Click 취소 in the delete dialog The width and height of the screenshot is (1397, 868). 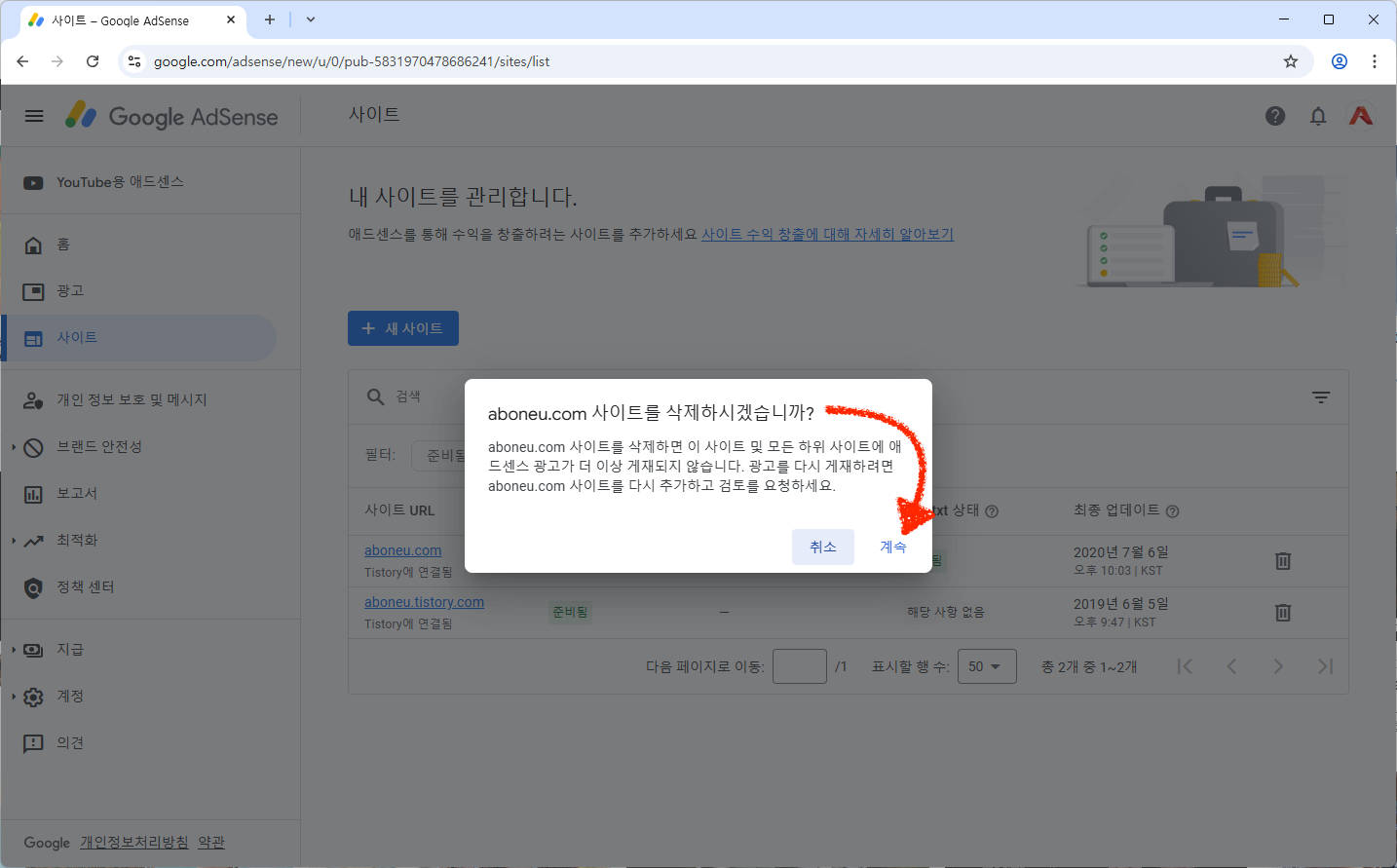coord(823,547)
